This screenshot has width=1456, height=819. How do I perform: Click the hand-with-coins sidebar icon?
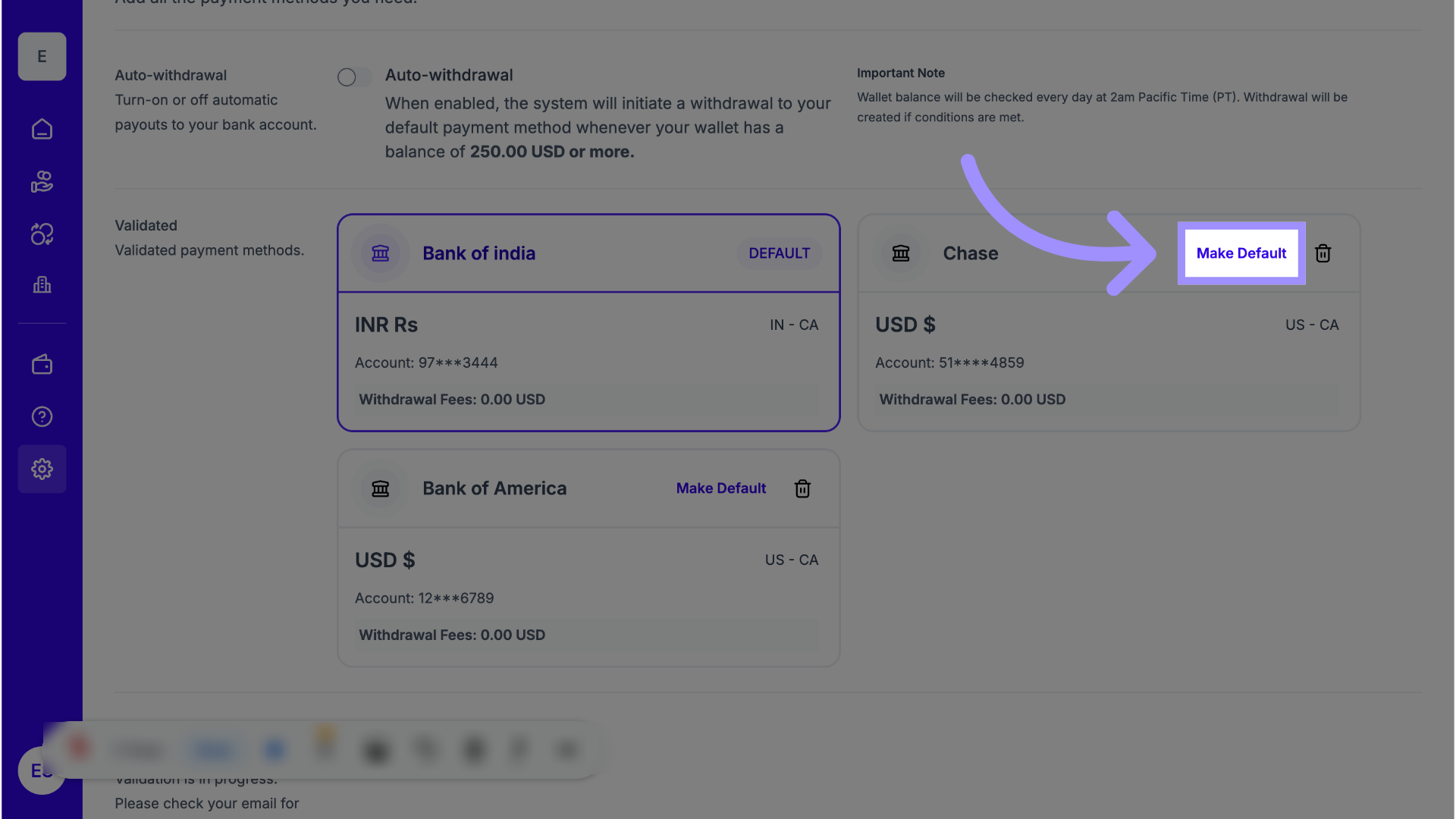click(x=42, y=182)
